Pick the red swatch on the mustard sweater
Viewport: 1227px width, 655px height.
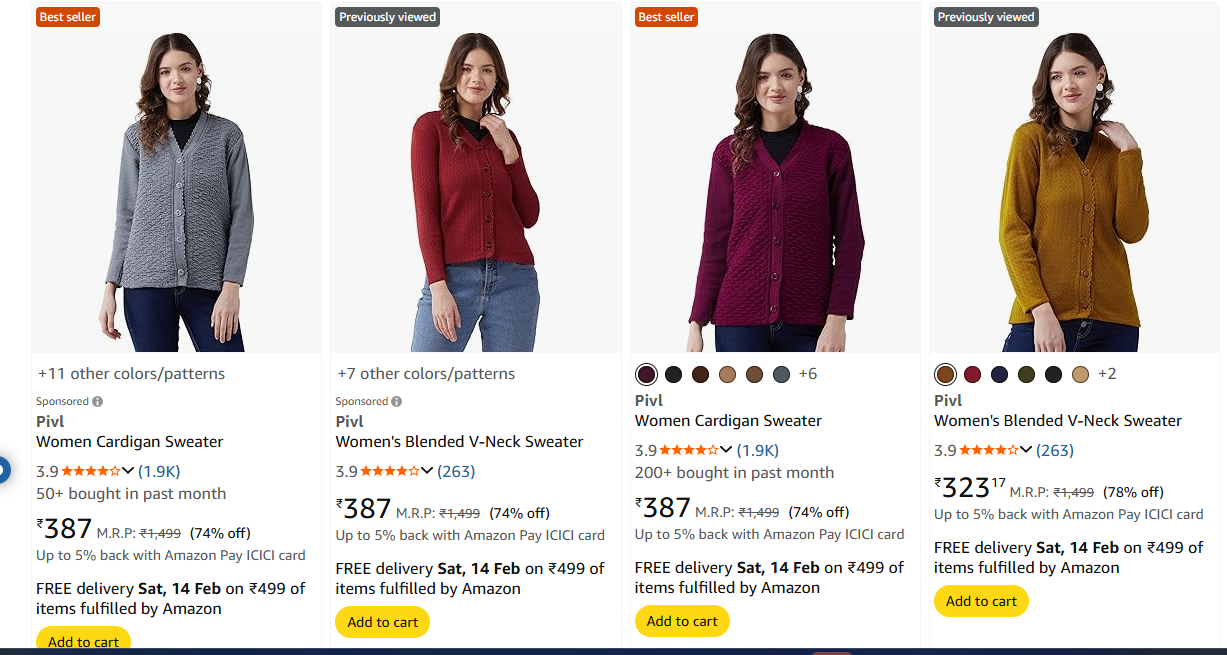[972, 374]
